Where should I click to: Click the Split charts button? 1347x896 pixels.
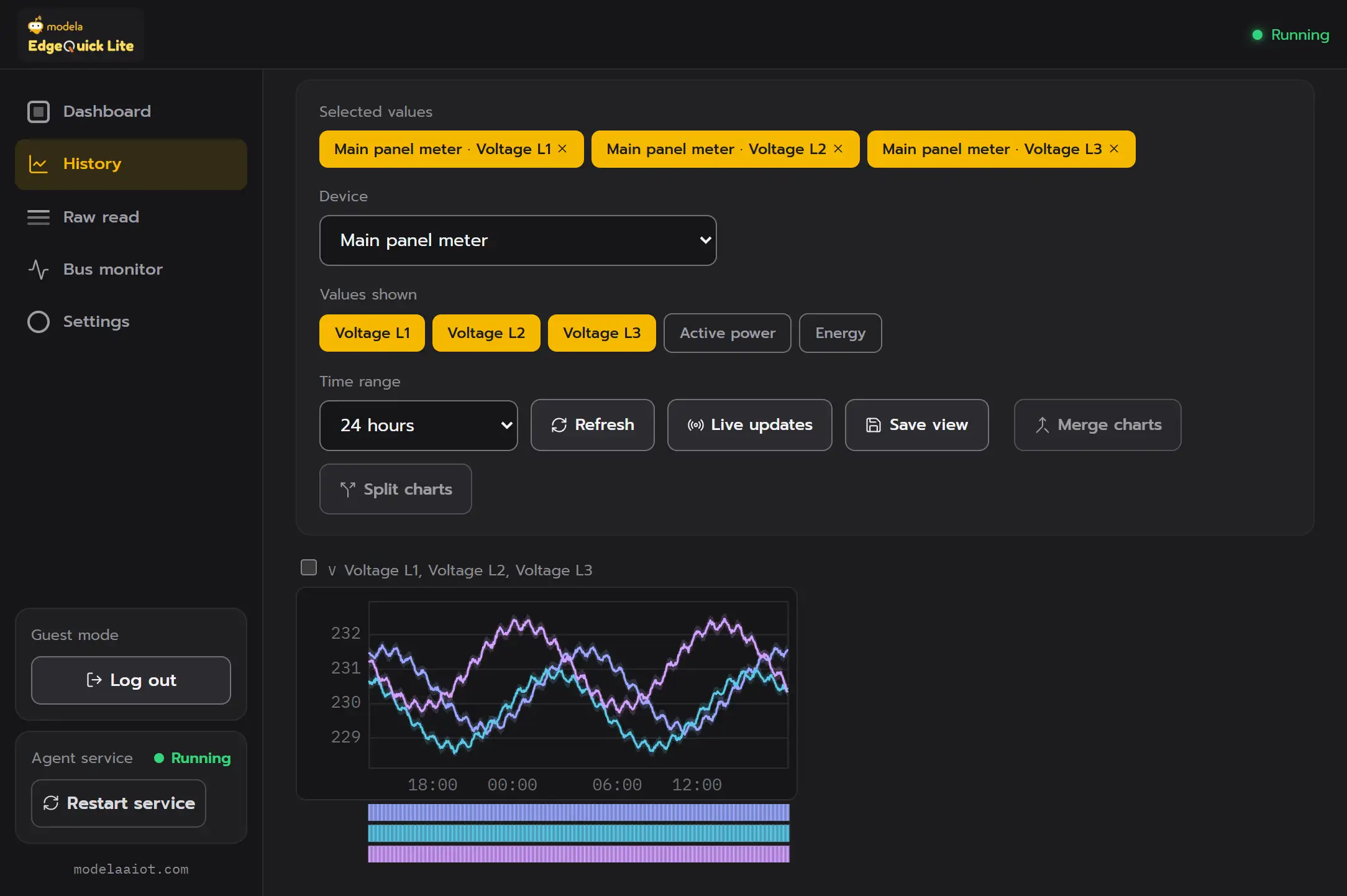396,490
